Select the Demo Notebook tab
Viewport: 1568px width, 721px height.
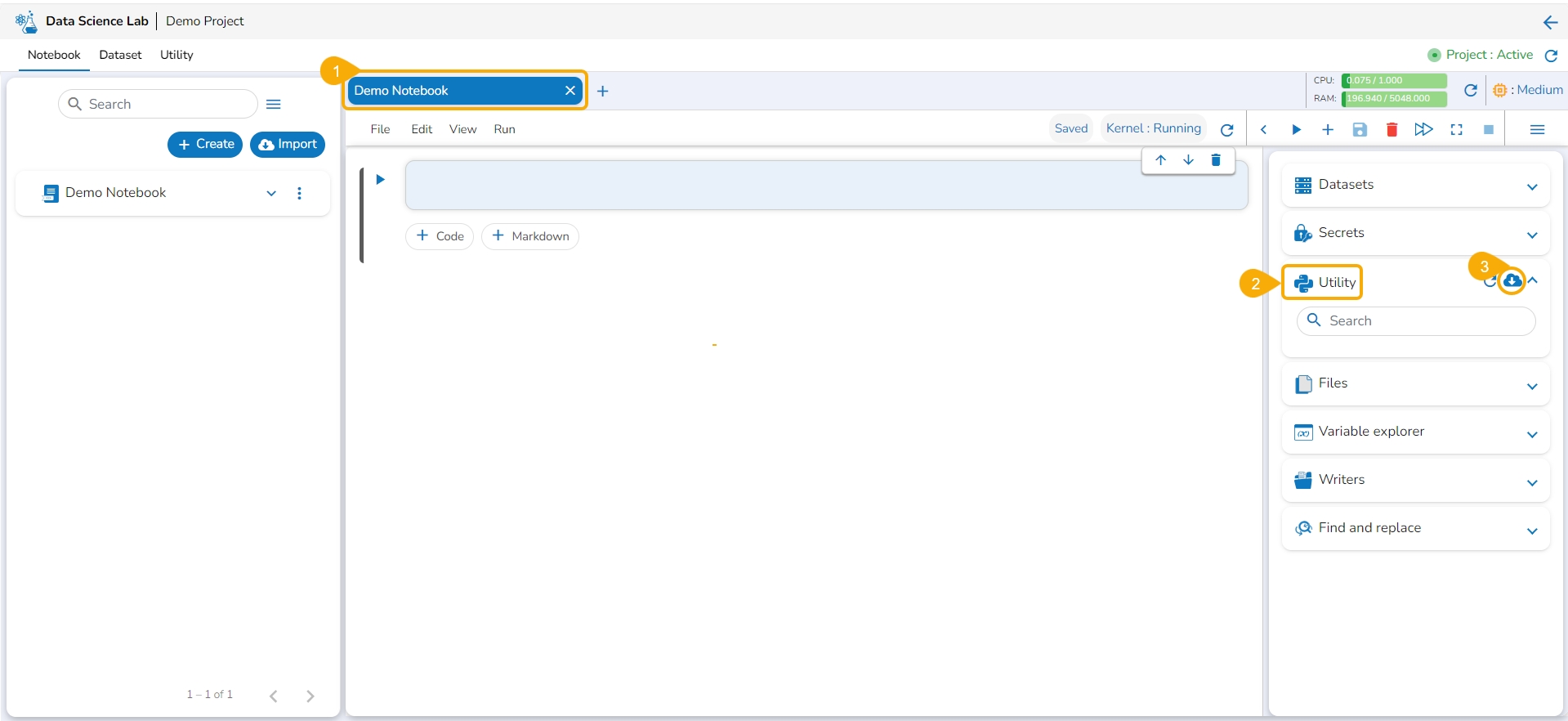pyautogui.click(x=464, y=91)
